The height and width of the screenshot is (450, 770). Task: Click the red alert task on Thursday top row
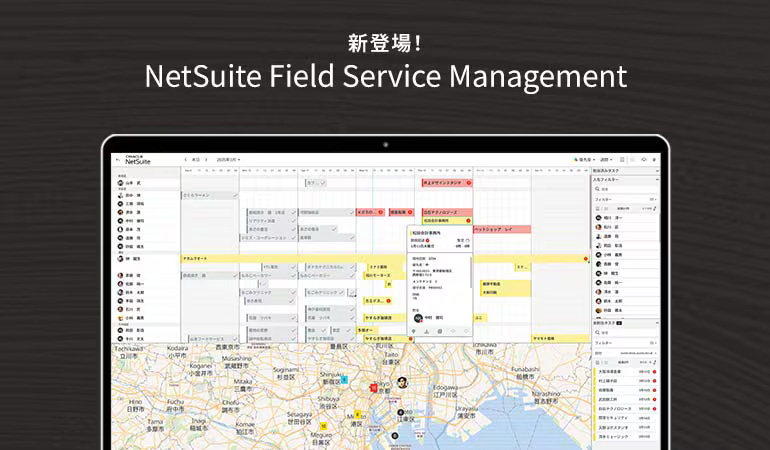click(446, 183)
